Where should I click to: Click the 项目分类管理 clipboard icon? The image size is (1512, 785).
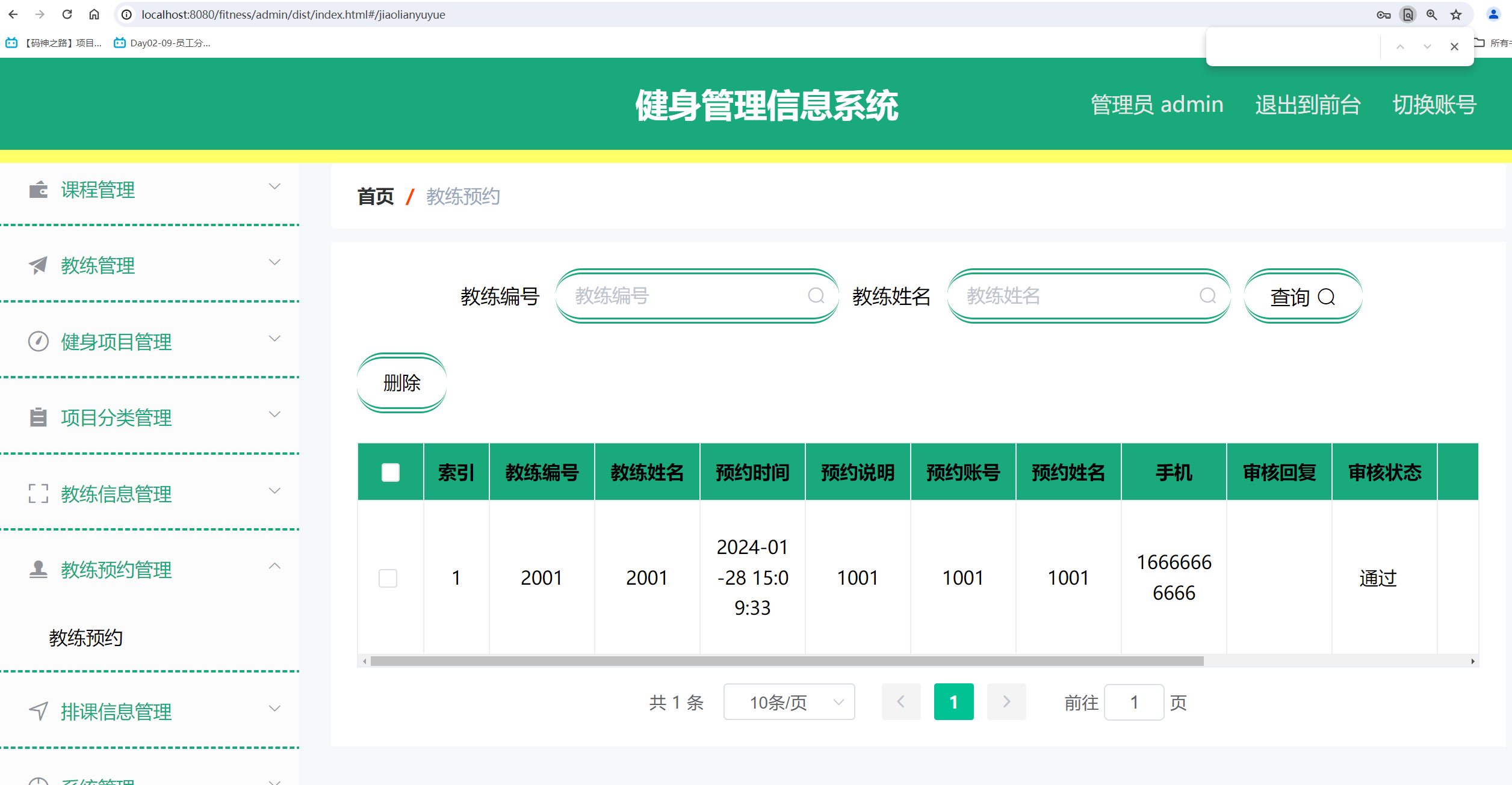click(37, 417)
